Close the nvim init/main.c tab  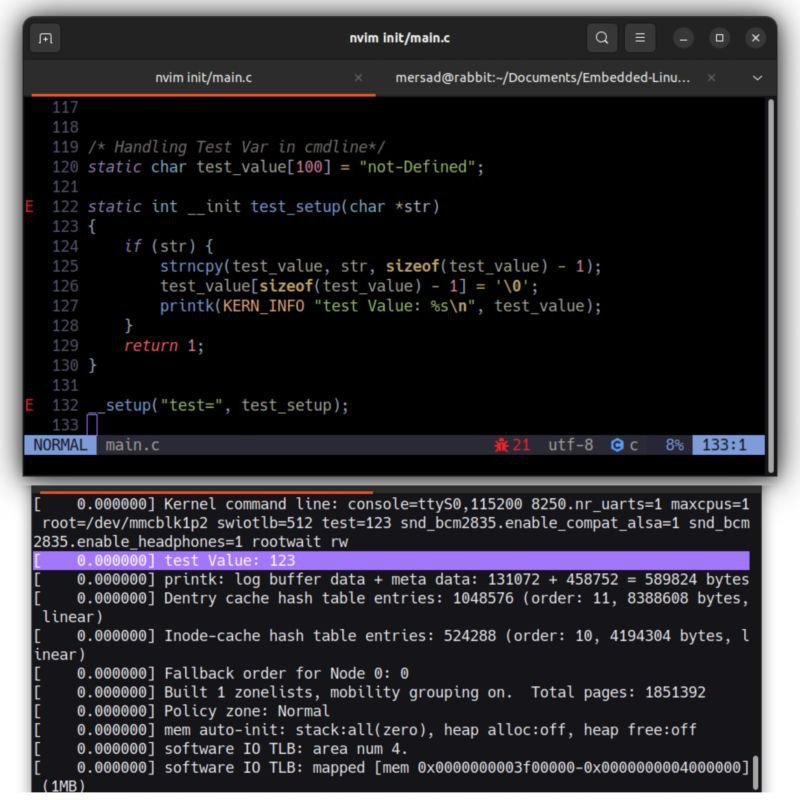tap(359, 78)
